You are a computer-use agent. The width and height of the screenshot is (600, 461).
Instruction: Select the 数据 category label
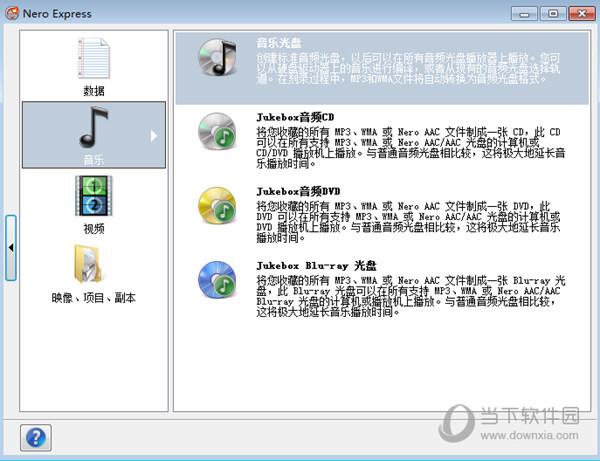click(93, 91)
